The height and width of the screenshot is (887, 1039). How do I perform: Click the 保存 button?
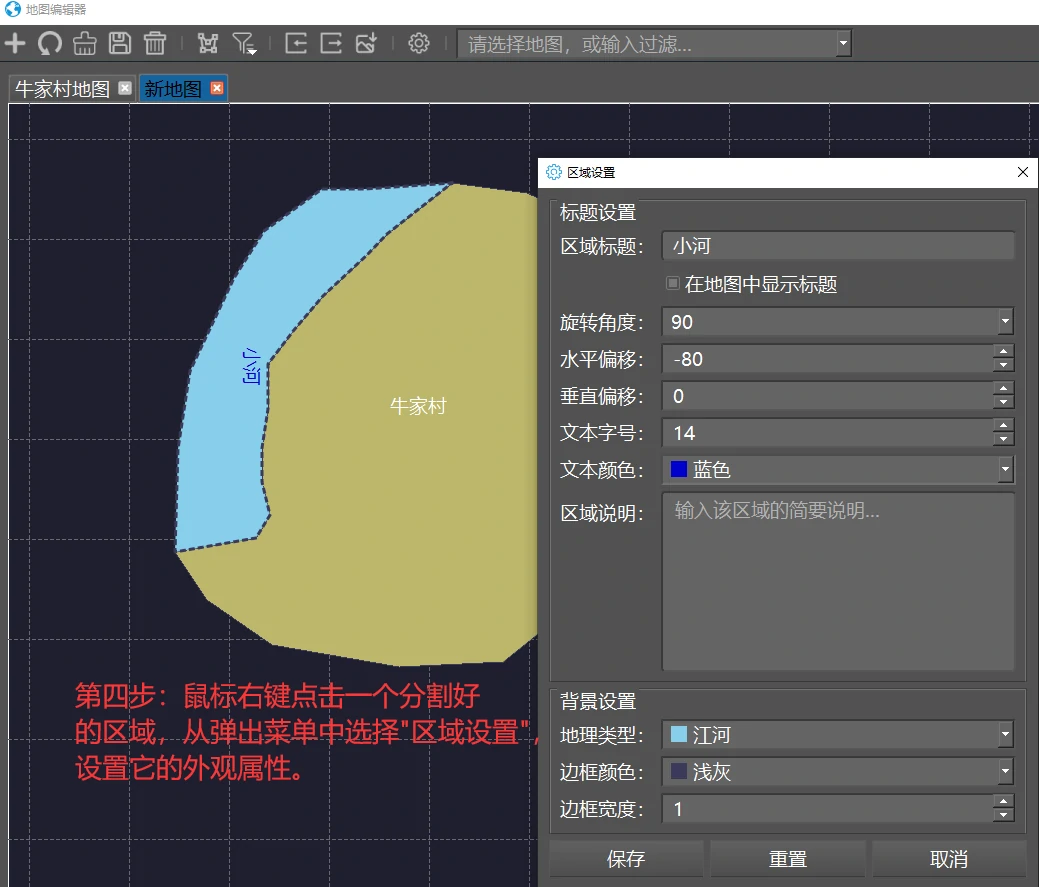coord(626,859)
